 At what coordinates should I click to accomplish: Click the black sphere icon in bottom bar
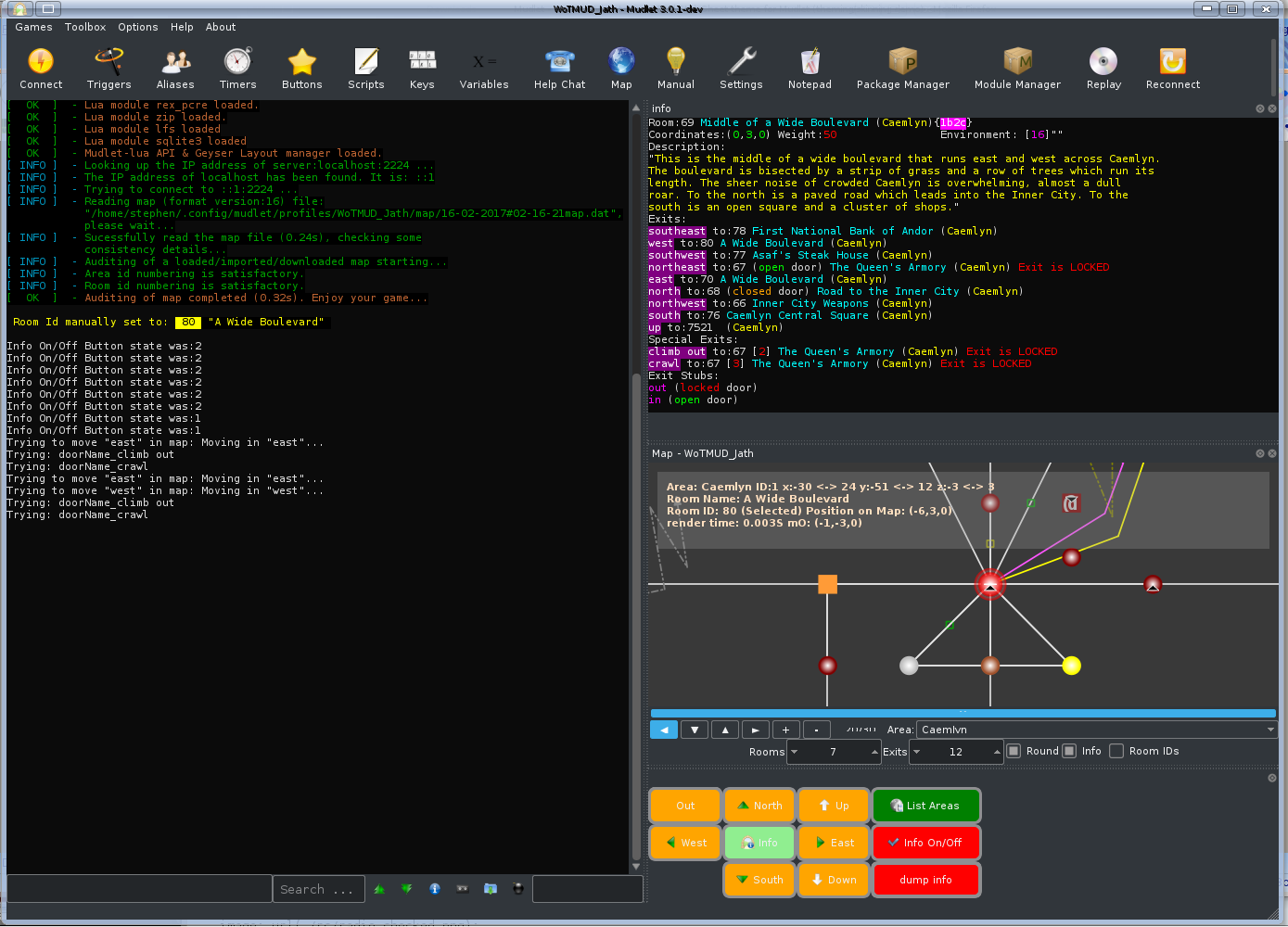518,889
